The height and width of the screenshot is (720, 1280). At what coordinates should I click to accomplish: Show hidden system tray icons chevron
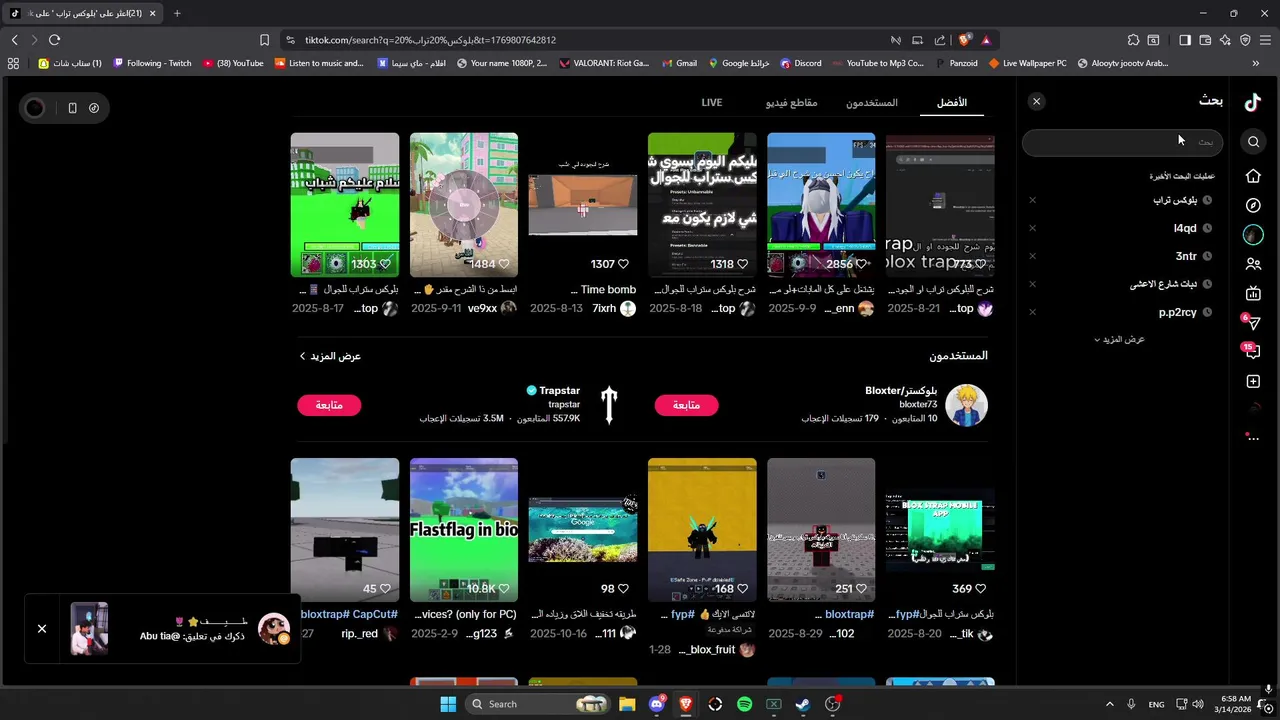click(x=1109, y=704)
